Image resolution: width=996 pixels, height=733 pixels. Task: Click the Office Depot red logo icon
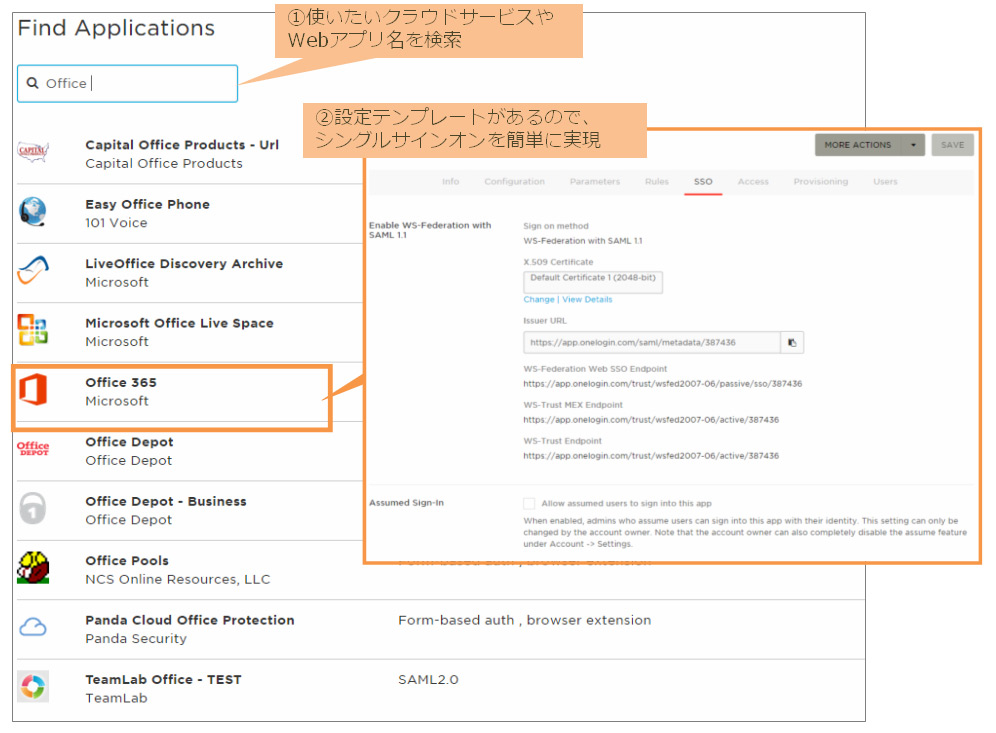point(33,448)
